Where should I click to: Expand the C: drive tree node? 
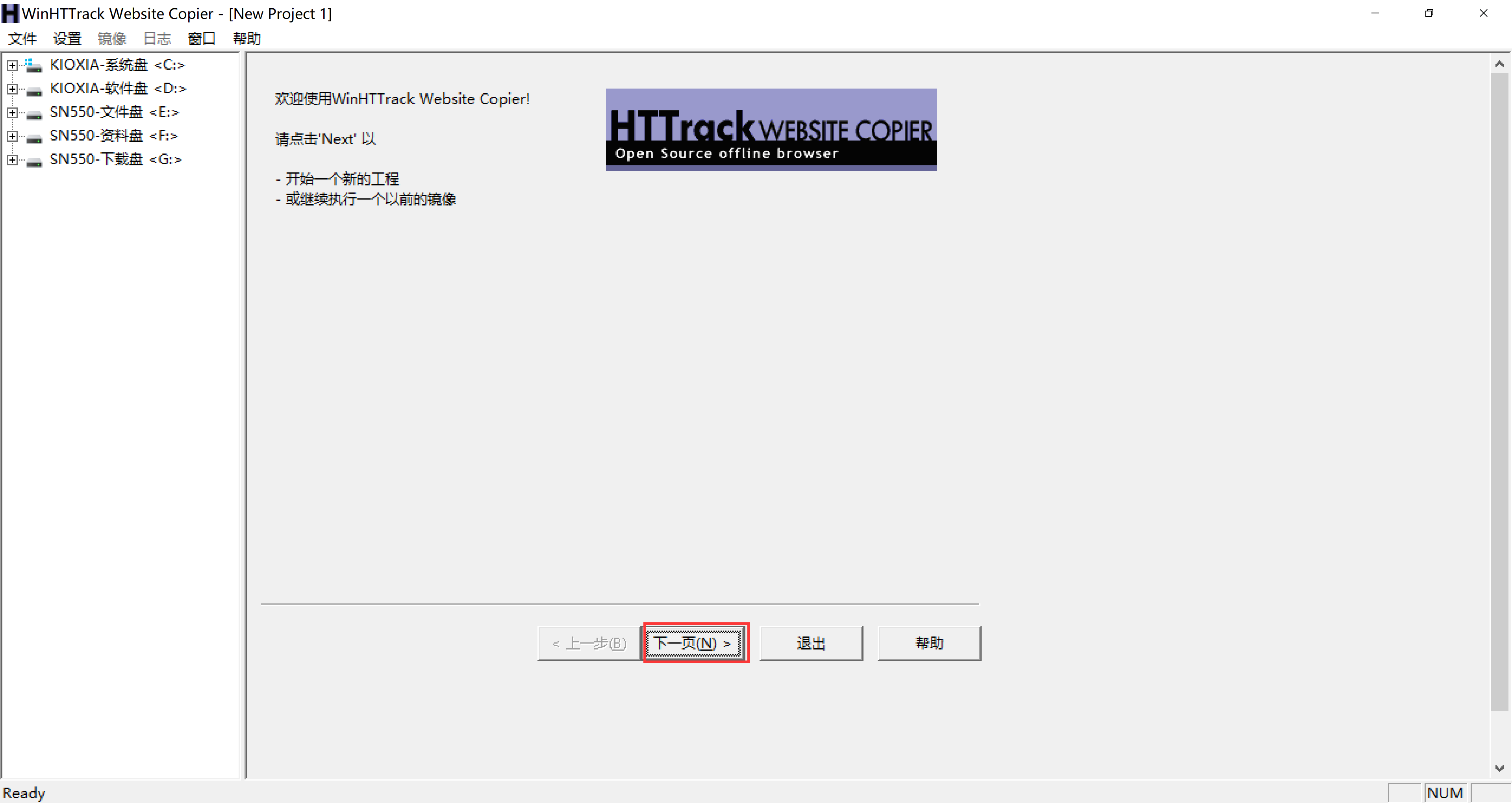(12, 65)
